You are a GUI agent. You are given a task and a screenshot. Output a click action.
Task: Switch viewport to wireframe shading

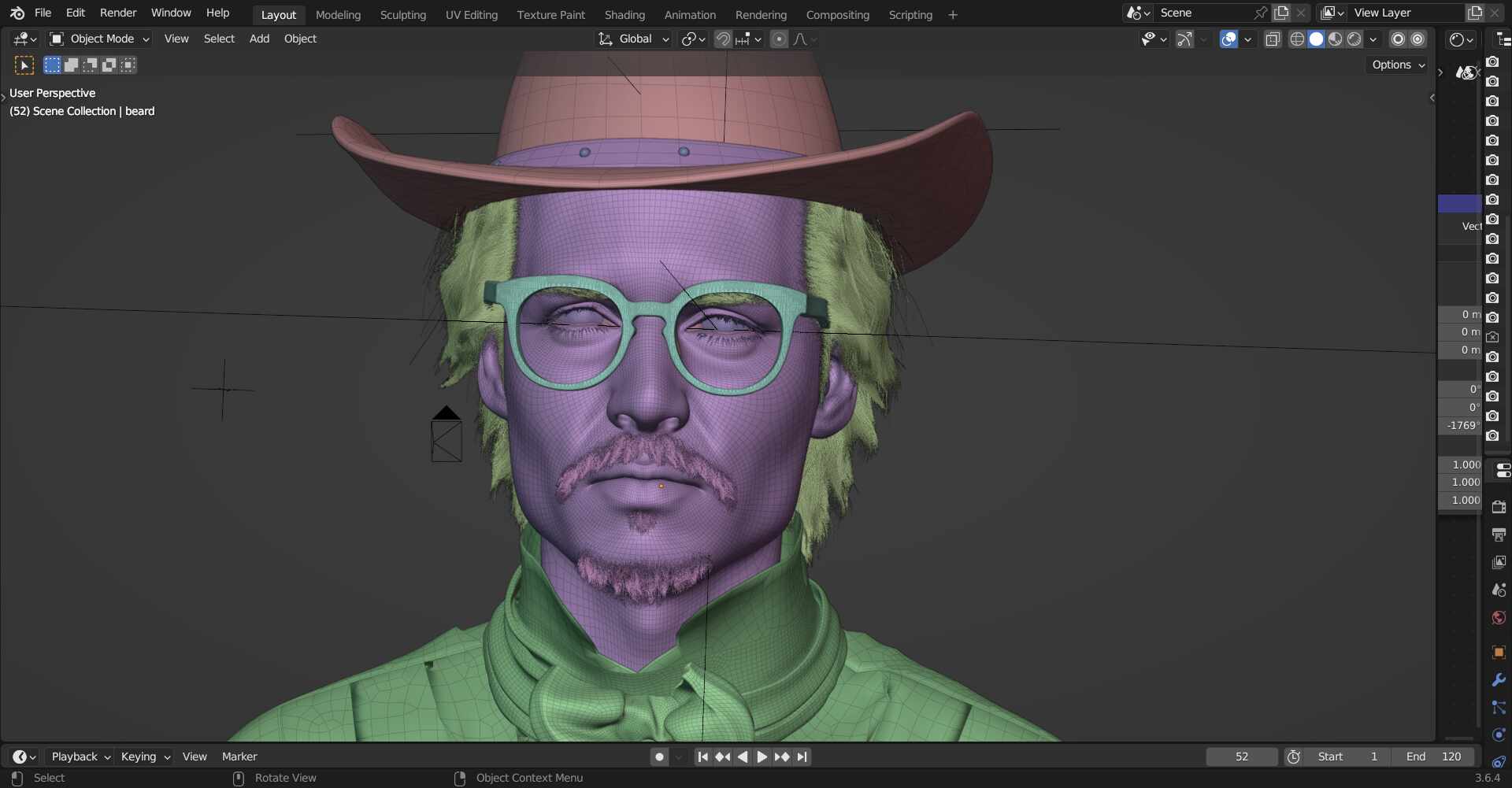[1297, 39]
